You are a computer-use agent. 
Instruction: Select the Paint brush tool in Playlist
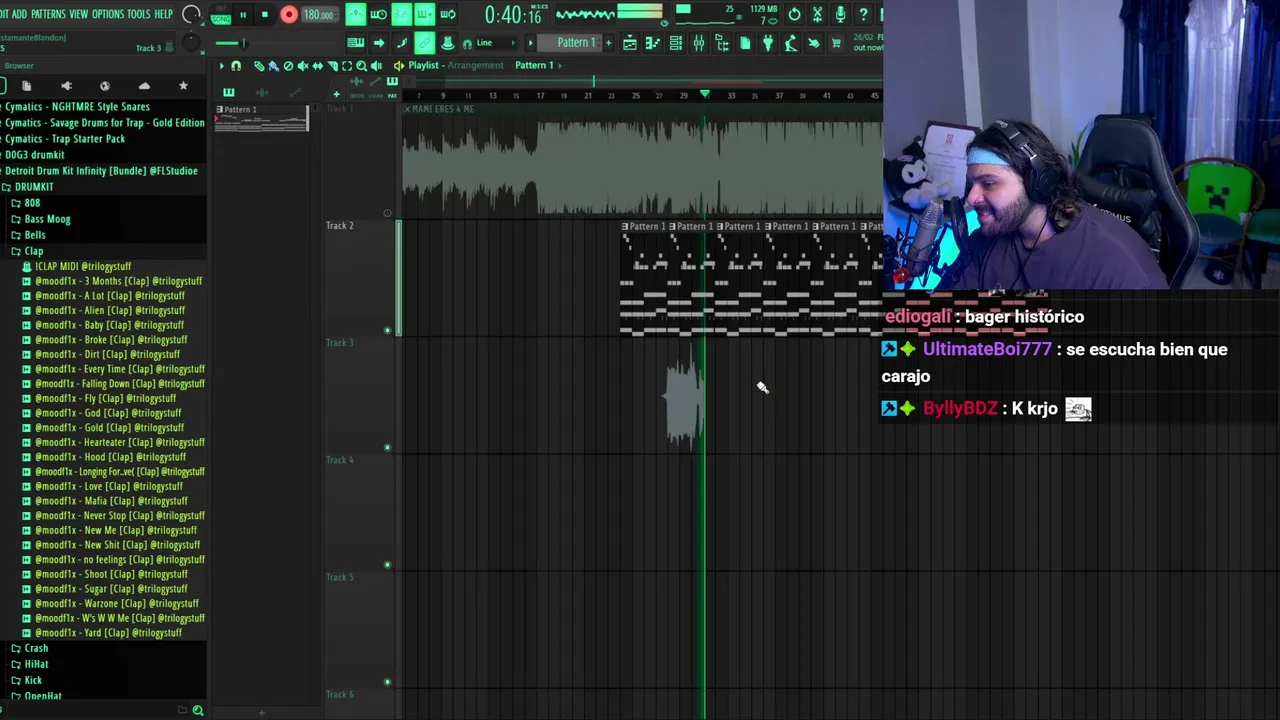tap(273, 66)
